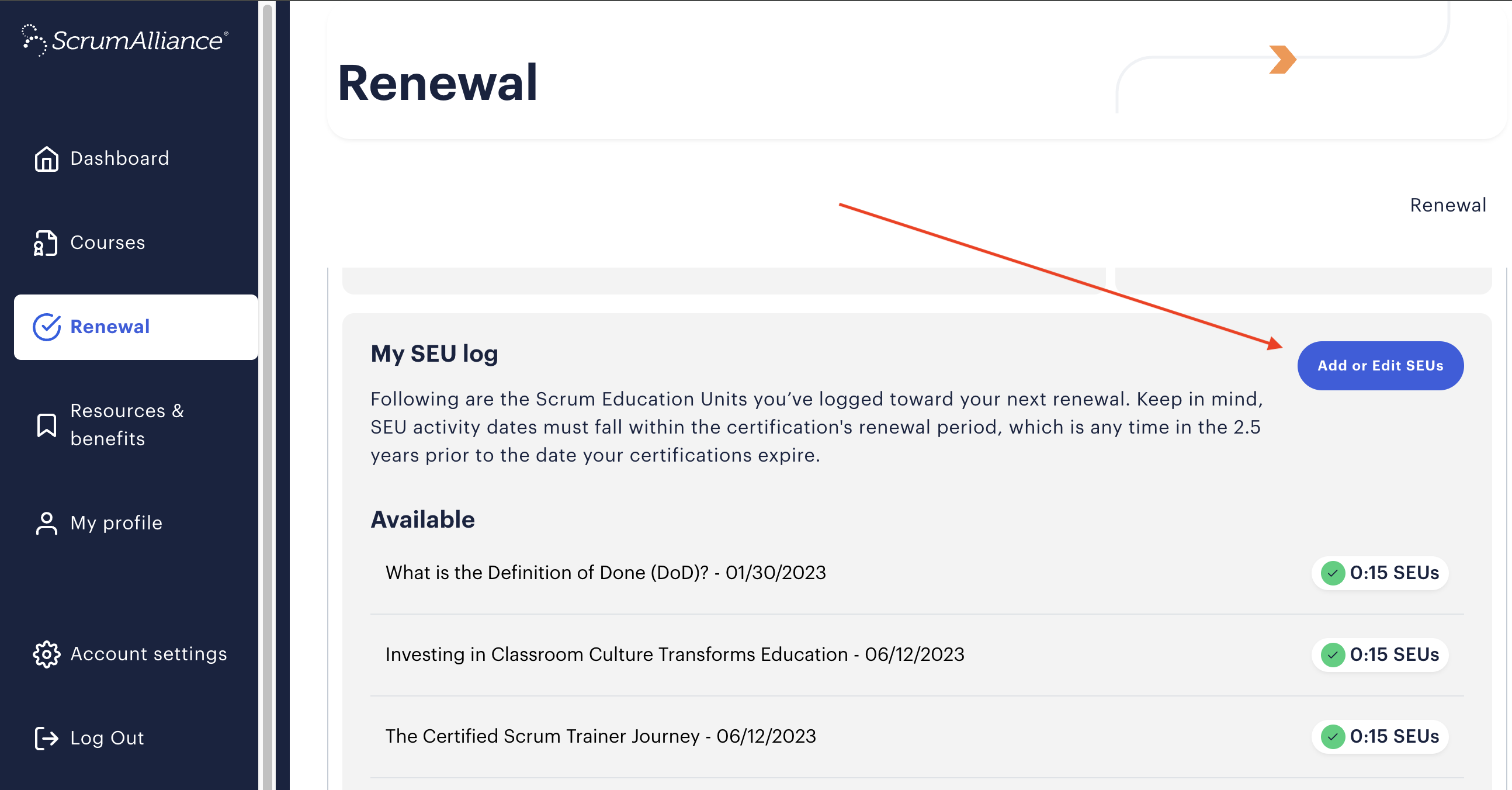Viewport: 1512px width, 790px height.
Task: Click the My profile person icon
Action: (x=46, y=523)
